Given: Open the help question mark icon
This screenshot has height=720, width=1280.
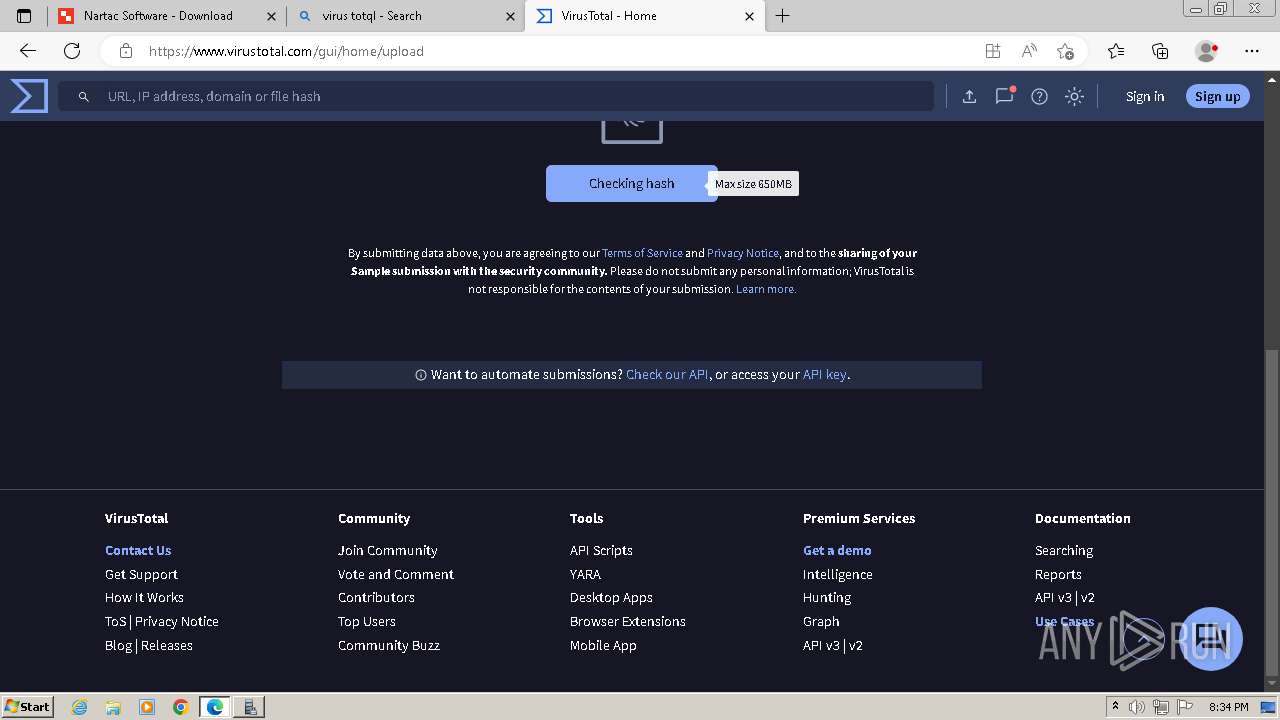Looking at the screenshot, I should click(x=1040, y=96).
